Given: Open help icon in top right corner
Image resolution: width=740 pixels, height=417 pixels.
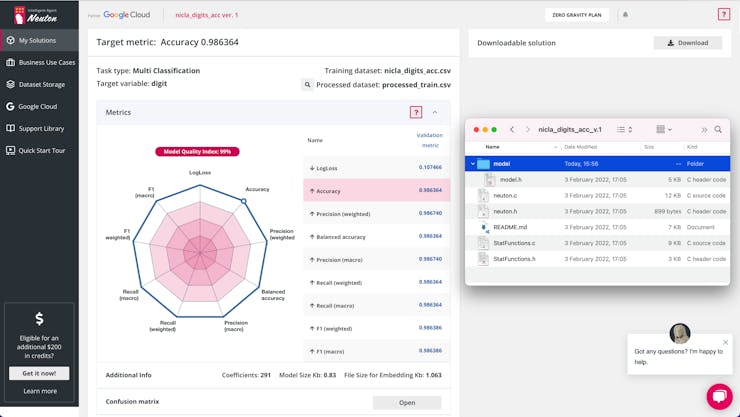Looking at the screenshot, I should (724, 14).
